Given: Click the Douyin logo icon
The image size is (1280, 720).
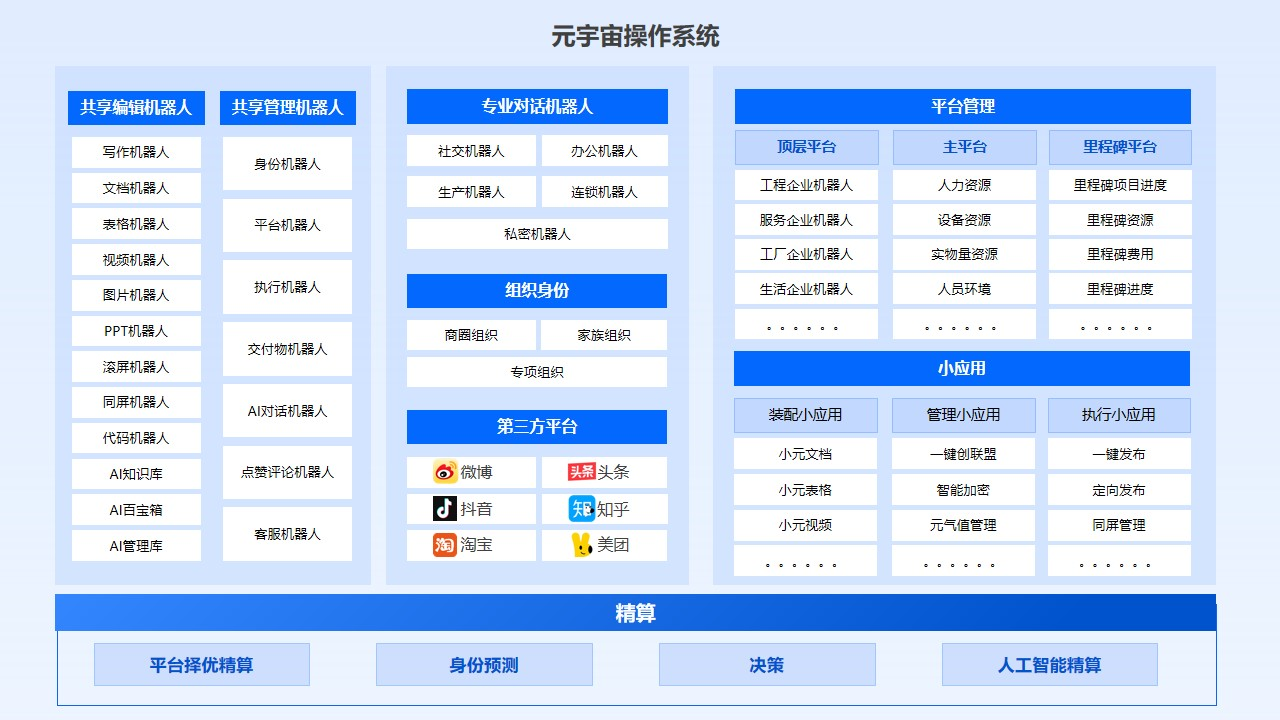Looking at the screenshot, I should pyautogui.click(x=445, y=508).
